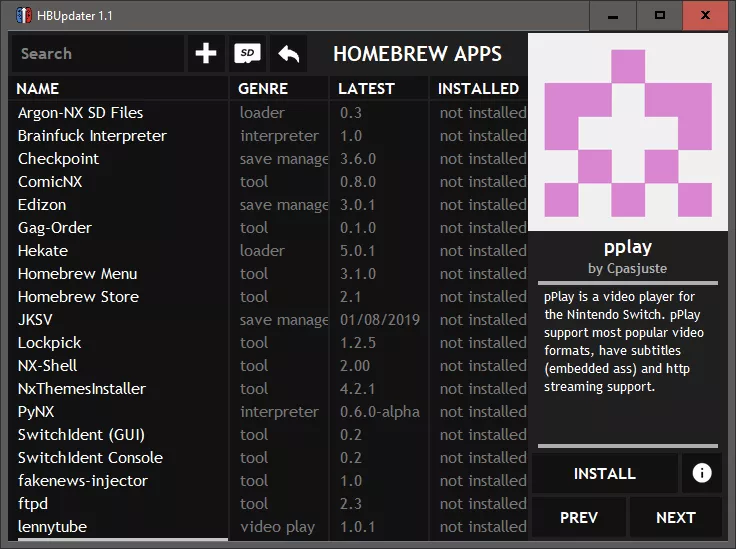The height and width of the screenshot is (549, 736).
Task: Click the plus icon to add an app
Action: pos(206,54)
